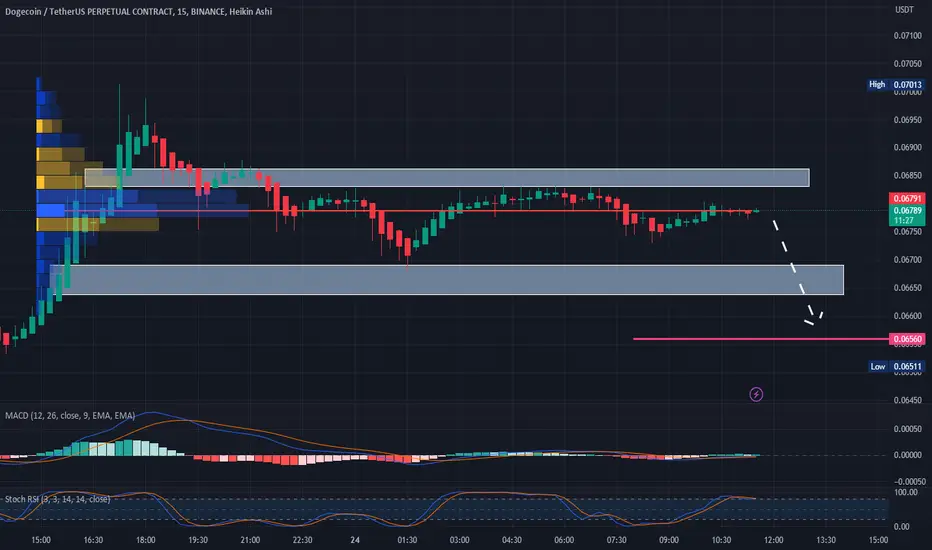Click the green 0.06789 current price label

(907, 210)
